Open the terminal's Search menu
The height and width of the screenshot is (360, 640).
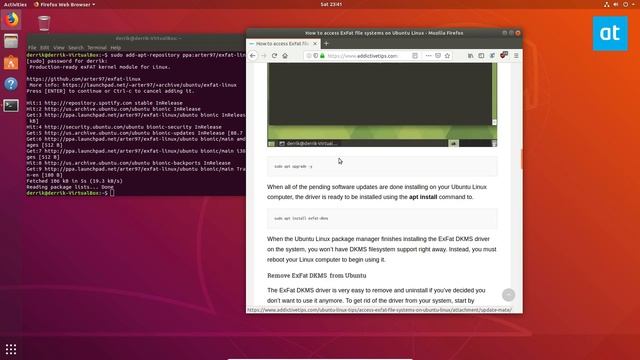76,48
